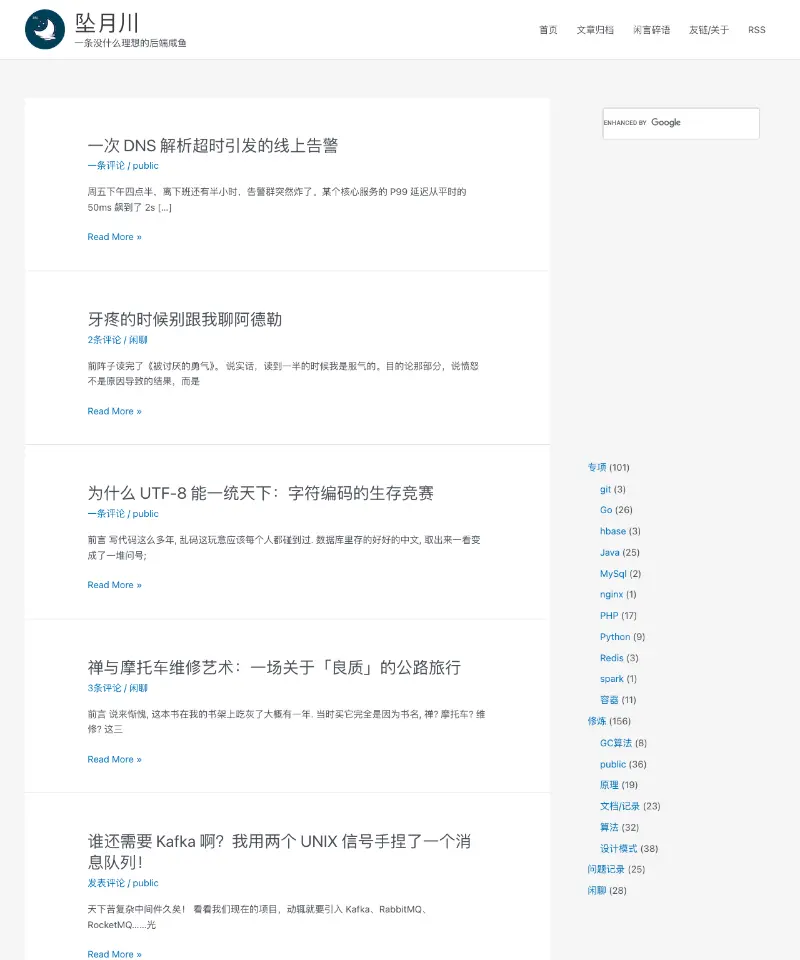Image resolution: width=800 pixels, height=960 pixels.
Task: Open 文档/记录 category in sidebar
Action: click(620, 806)
